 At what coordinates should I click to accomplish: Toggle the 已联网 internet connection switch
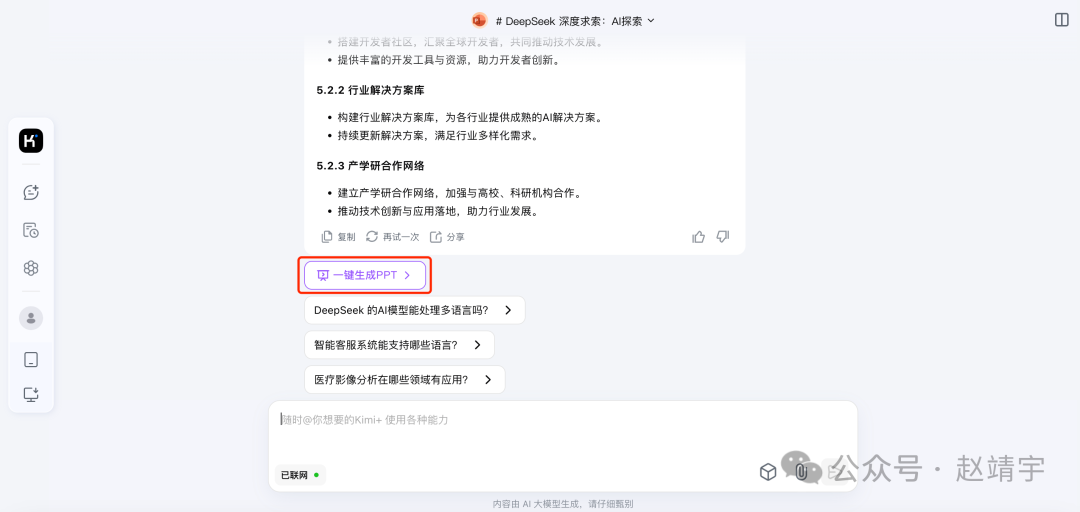pyautogui.click(x=300, y=475)
